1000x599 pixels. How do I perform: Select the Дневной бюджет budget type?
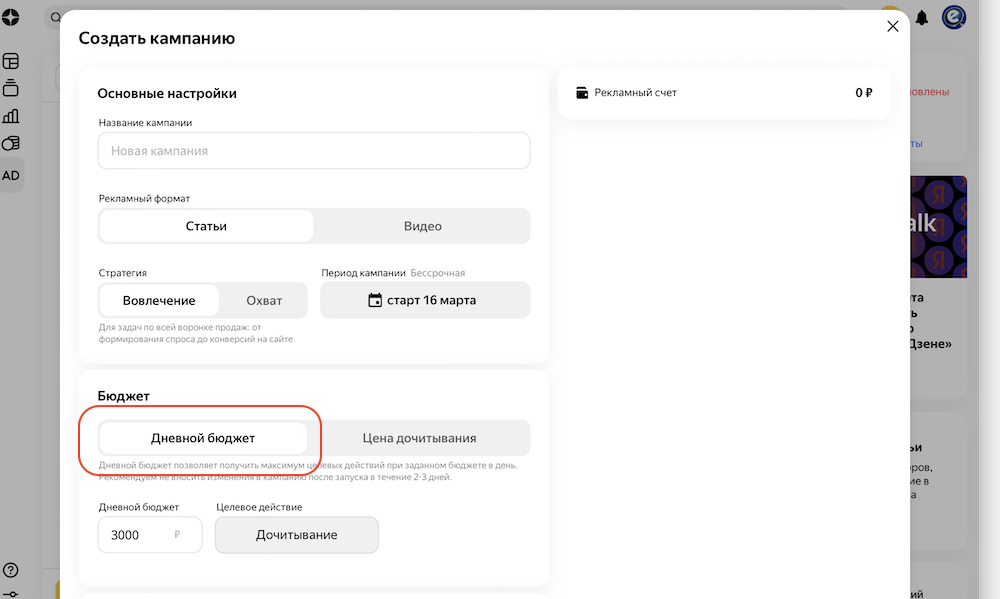tap(203, 438)
